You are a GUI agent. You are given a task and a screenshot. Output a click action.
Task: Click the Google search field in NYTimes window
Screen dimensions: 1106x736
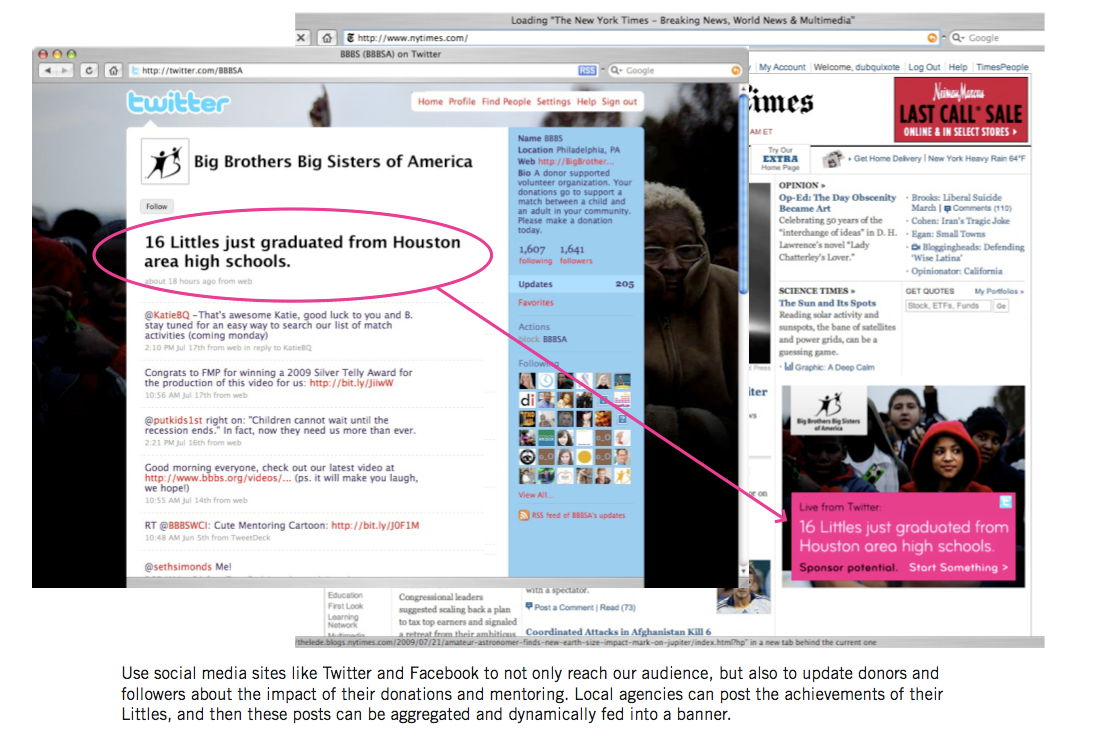pos(997,38)
